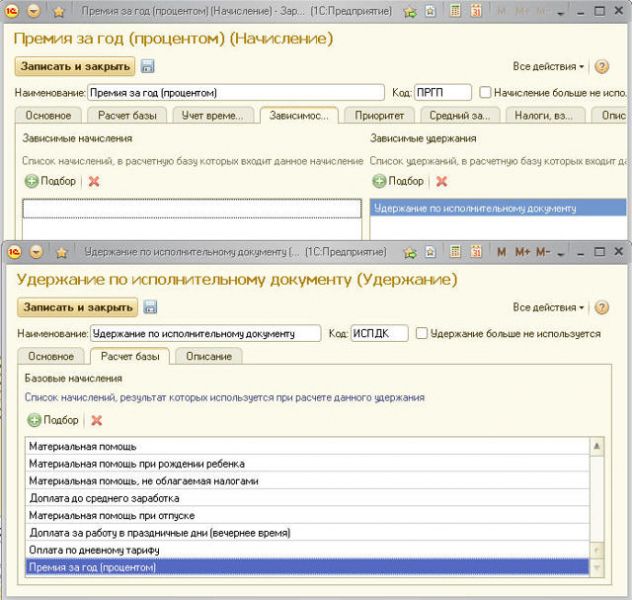The image size is (632, 600).
Task: Select row Доплата за работу в праздничные дни
Action: pyautogui.click(x=308, y=533)
